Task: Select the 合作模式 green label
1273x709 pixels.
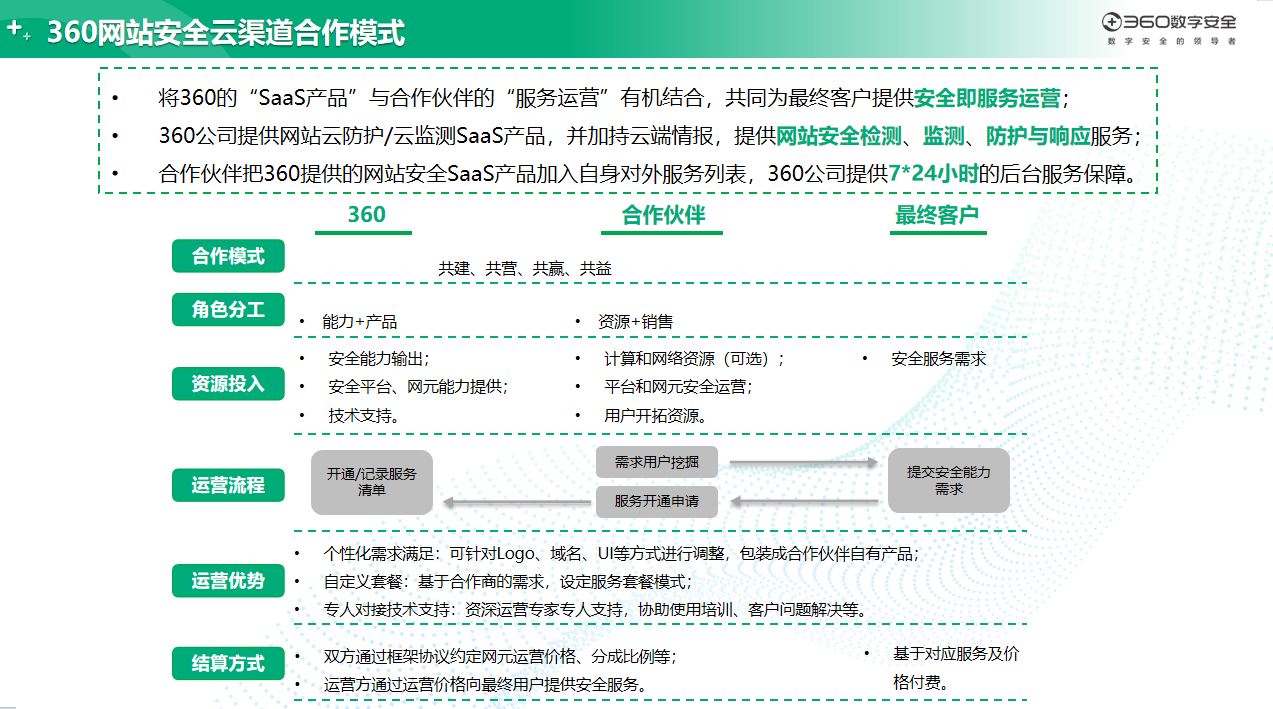Action: click(228, 256)
